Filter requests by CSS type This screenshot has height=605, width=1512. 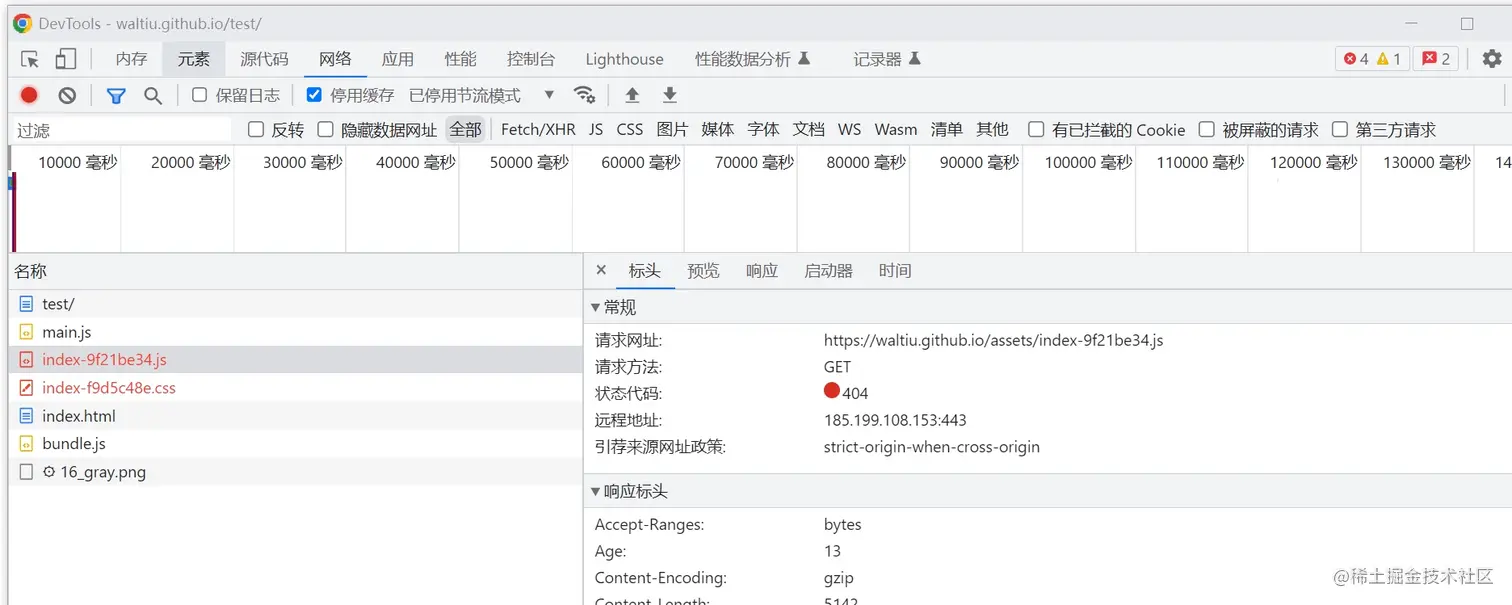click(630, 129)
